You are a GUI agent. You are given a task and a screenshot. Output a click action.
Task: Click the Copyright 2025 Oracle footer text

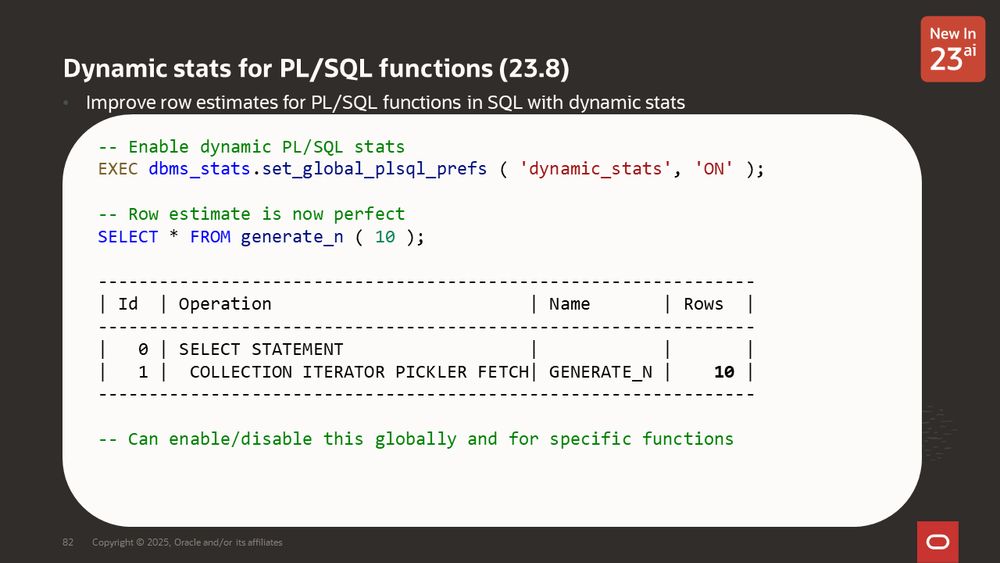187,543
